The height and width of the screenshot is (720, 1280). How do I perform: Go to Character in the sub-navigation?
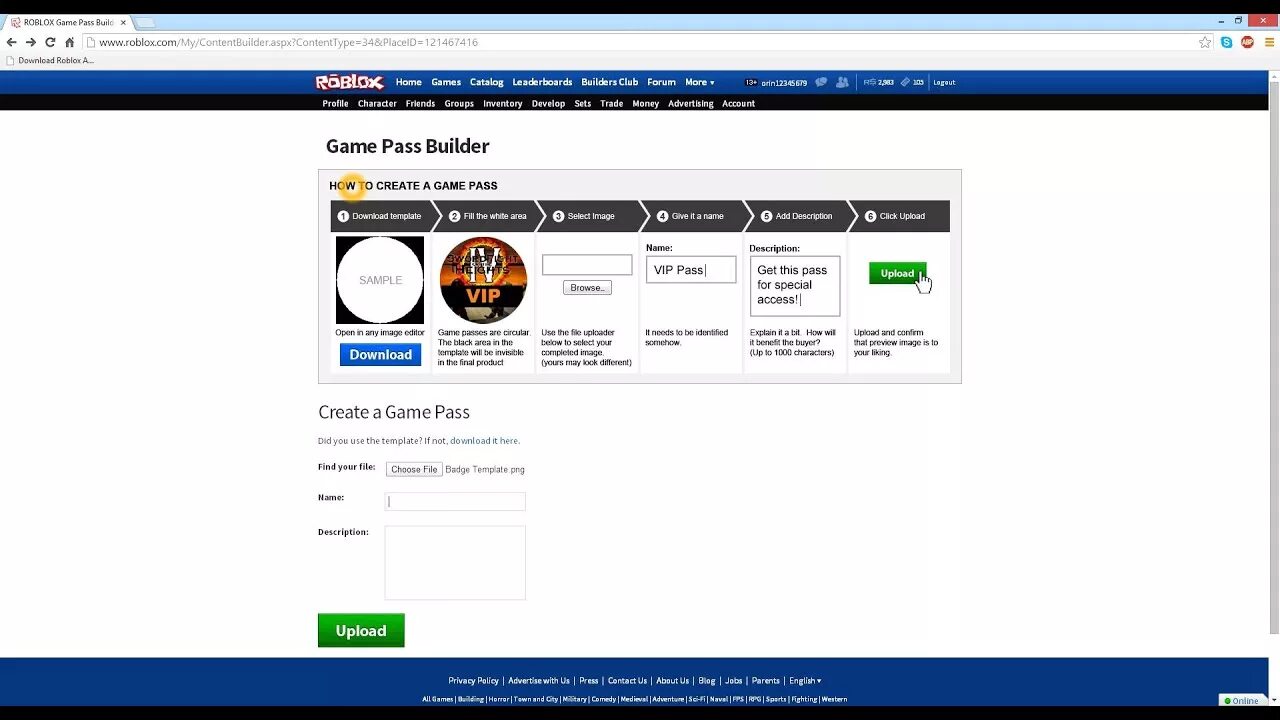[377, 103]
